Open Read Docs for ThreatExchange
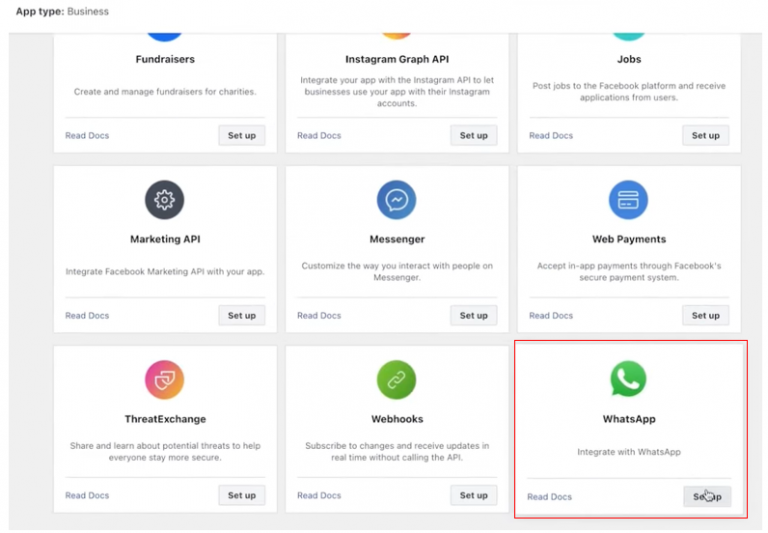768x533 pixels. click(87, 495)
